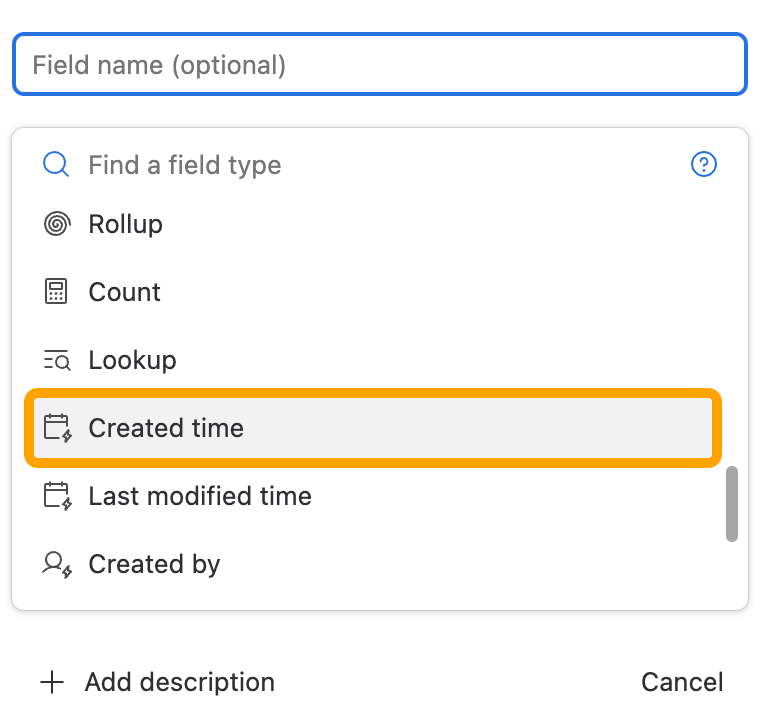Focus the Find a field type search box
This screenshot has height=726, width=760.
coord(378,165)
